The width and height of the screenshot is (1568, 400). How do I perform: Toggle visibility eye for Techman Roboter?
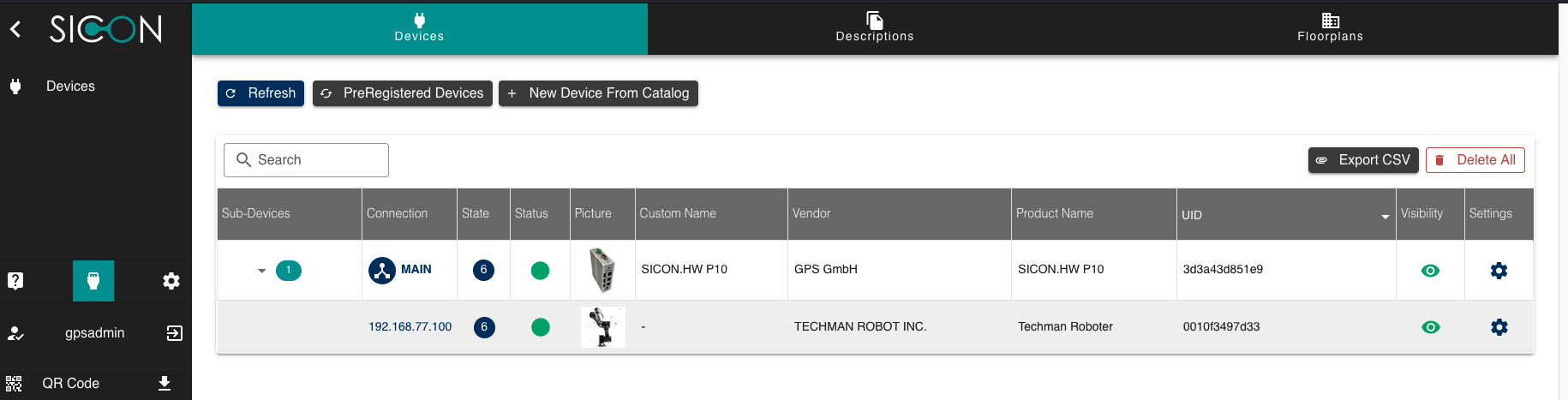[x=1430, y=327]
